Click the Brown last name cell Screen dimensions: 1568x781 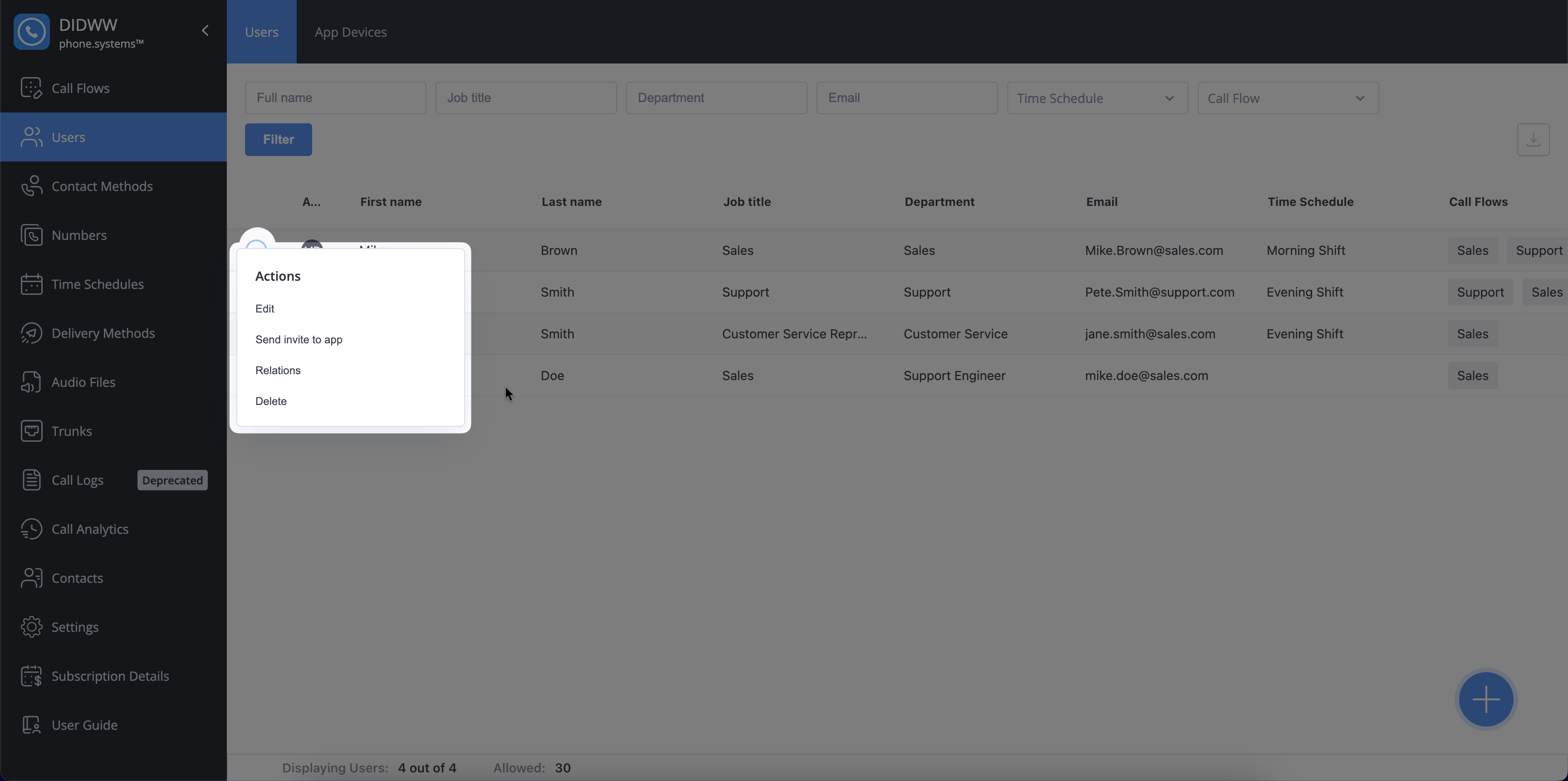[x=559, y=251]
